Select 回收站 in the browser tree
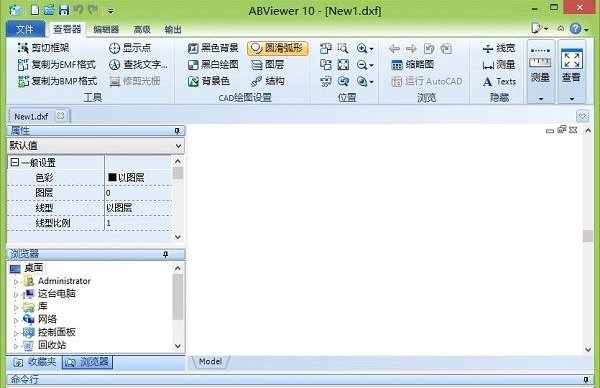 [x=52, y=345]
